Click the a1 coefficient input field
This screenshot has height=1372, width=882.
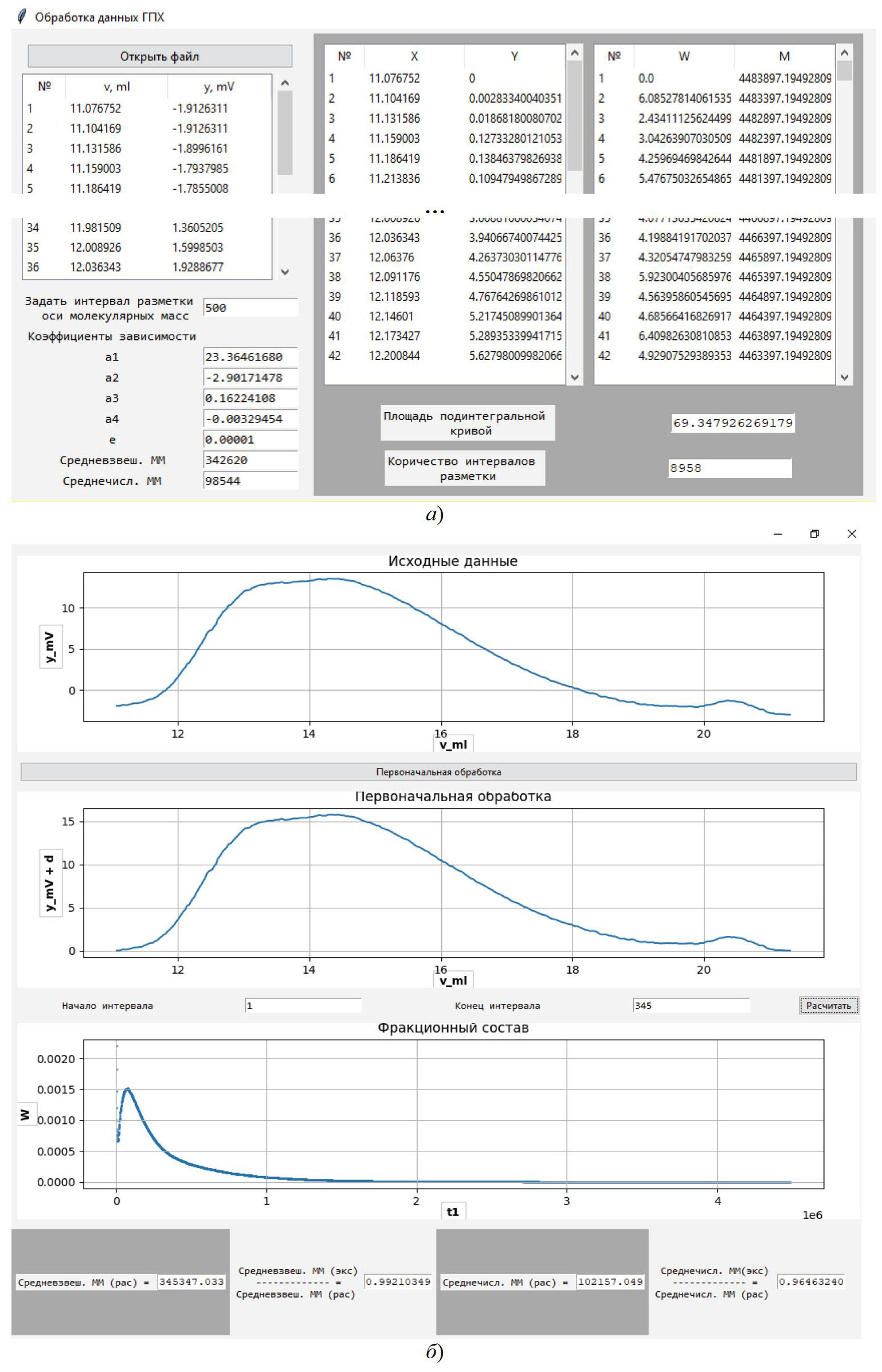250,356
